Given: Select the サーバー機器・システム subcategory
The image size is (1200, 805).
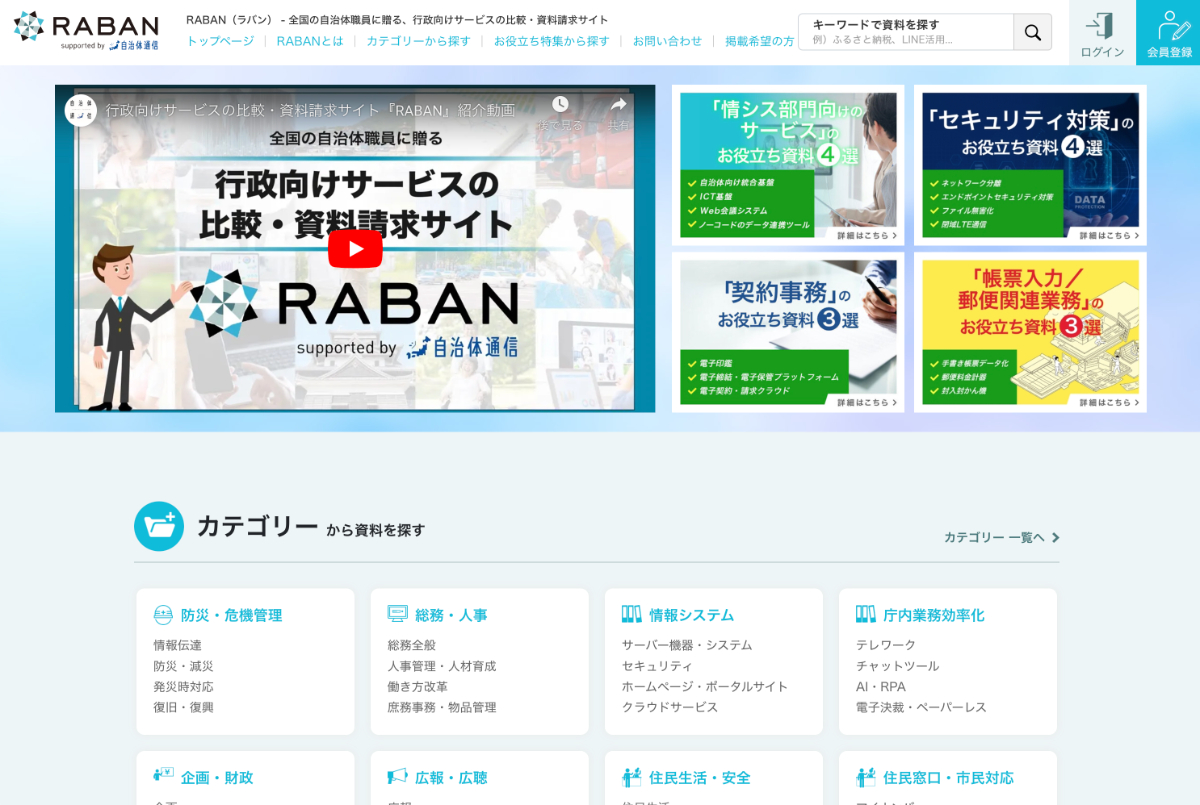Looking at the screenshot, I should click(686, 645).
